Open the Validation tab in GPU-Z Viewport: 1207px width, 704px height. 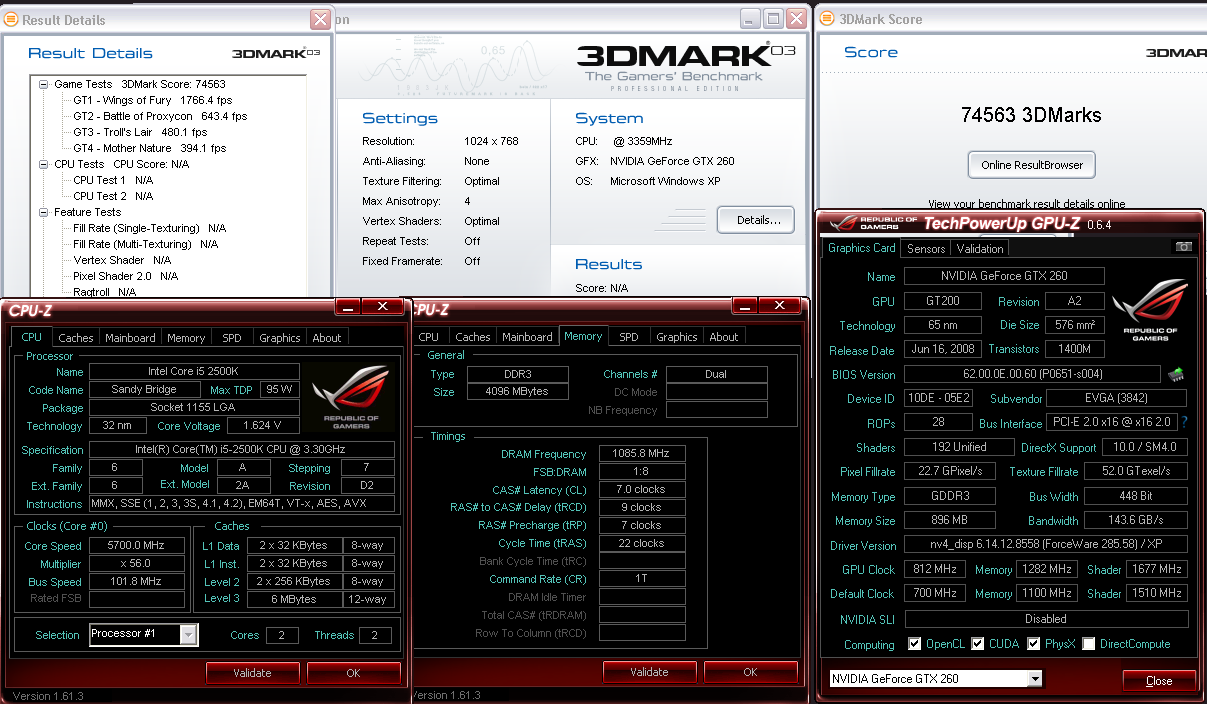click(980, 249)
